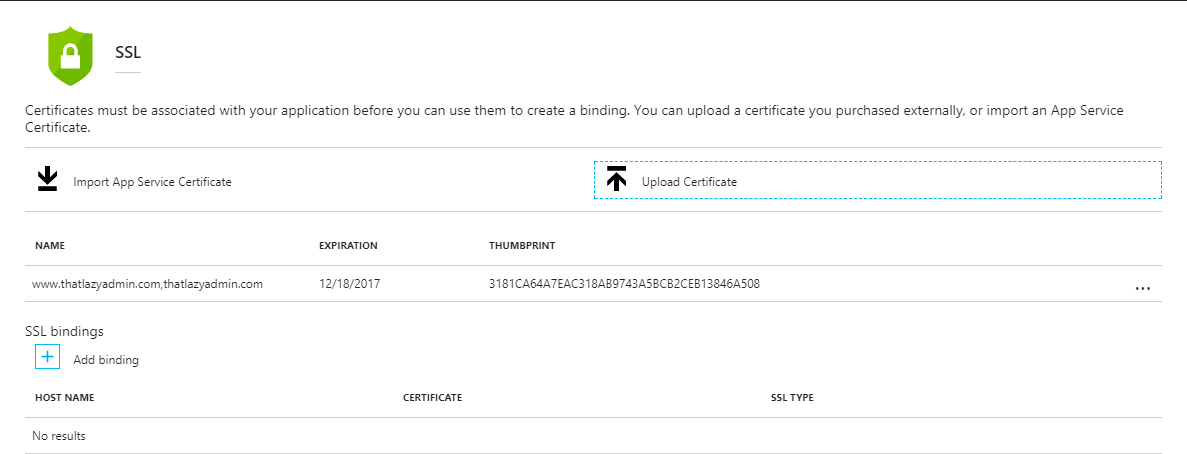Image resolution: width=1187 pixels, height=454 pixels.
Task: Click the Upload Certificate text
Action: pos(689,182)
